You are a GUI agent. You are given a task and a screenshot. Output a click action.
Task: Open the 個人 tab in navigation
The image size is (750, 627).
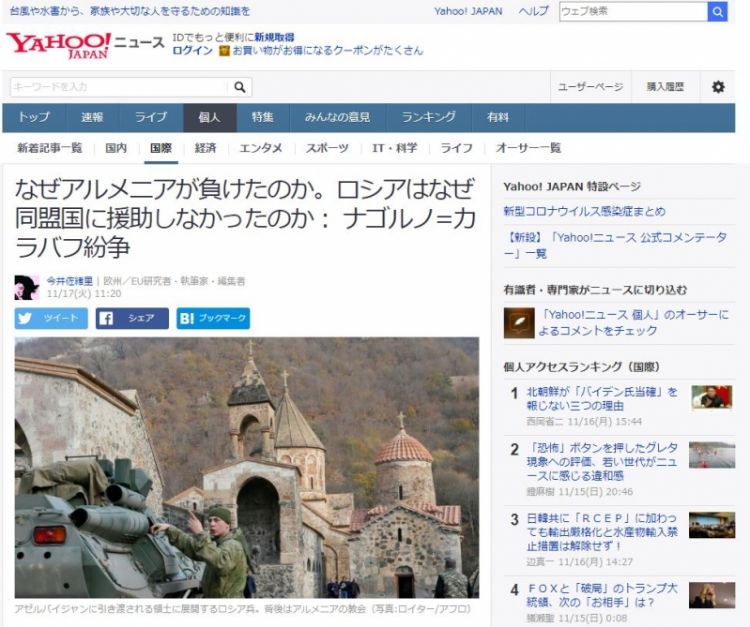click(209, 117)
